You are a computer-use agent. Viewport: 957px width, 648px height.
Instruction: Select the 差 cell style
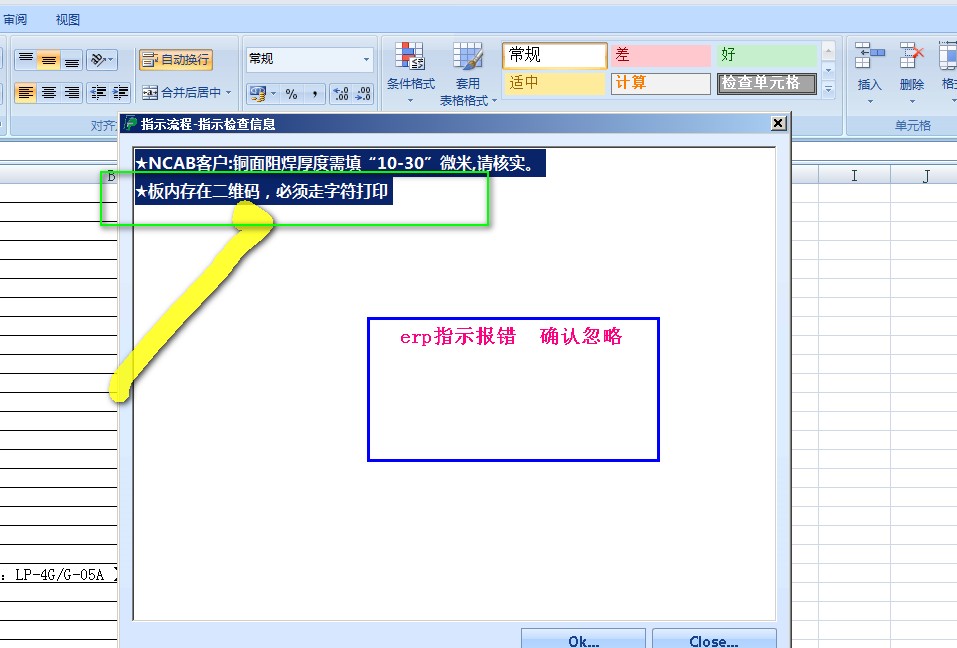[x=661, y=55]
